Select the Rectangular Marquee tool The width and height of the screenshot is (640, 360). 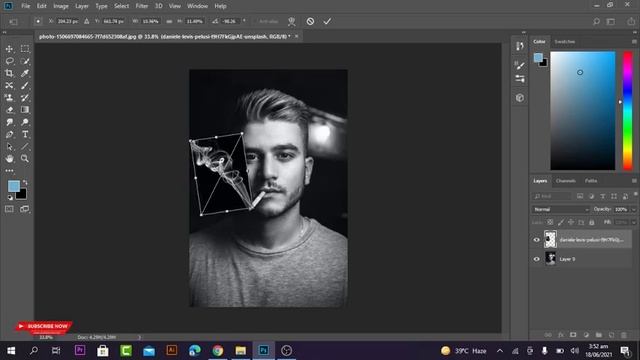click(x=25, y=49)
